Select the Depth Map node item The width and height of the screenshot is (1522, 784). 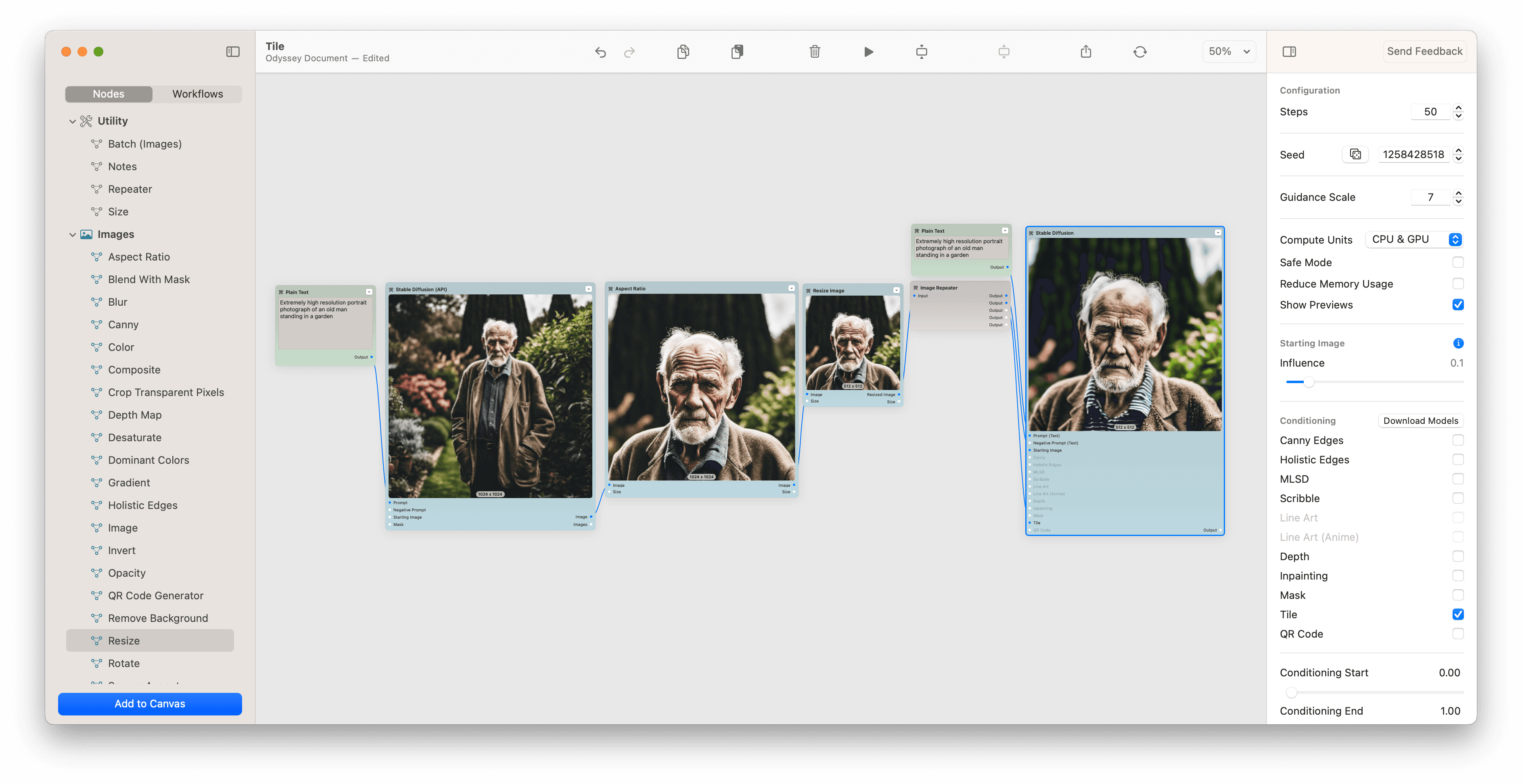[135, 415]
